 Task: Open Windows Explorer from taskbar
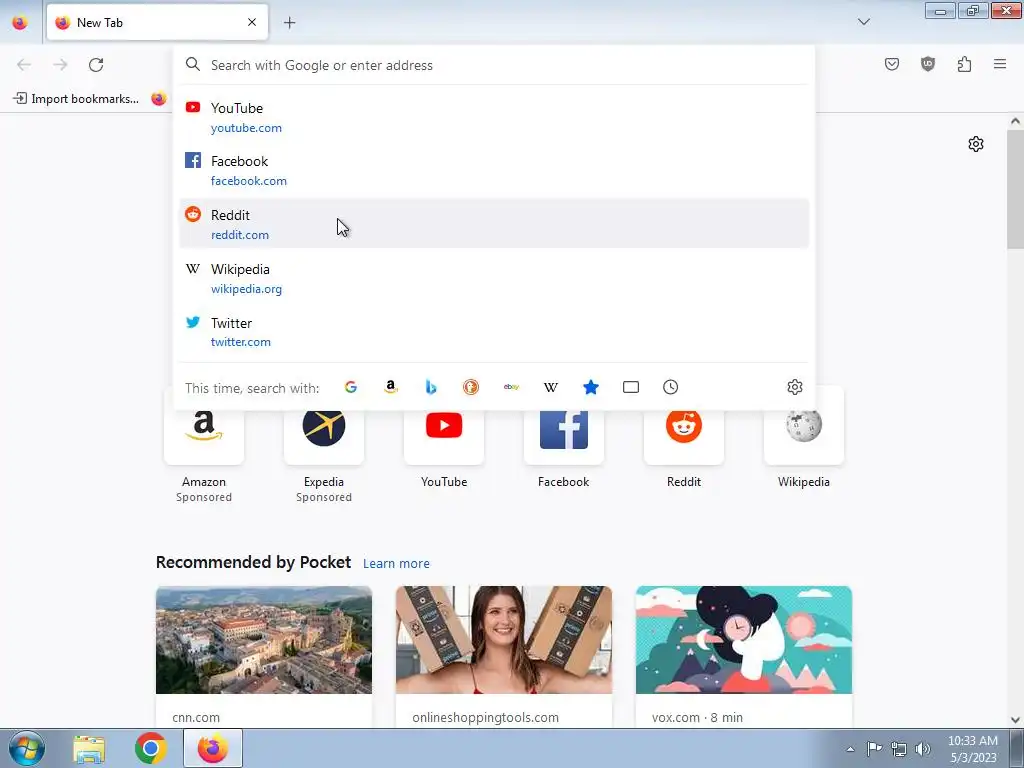point(89,748)
